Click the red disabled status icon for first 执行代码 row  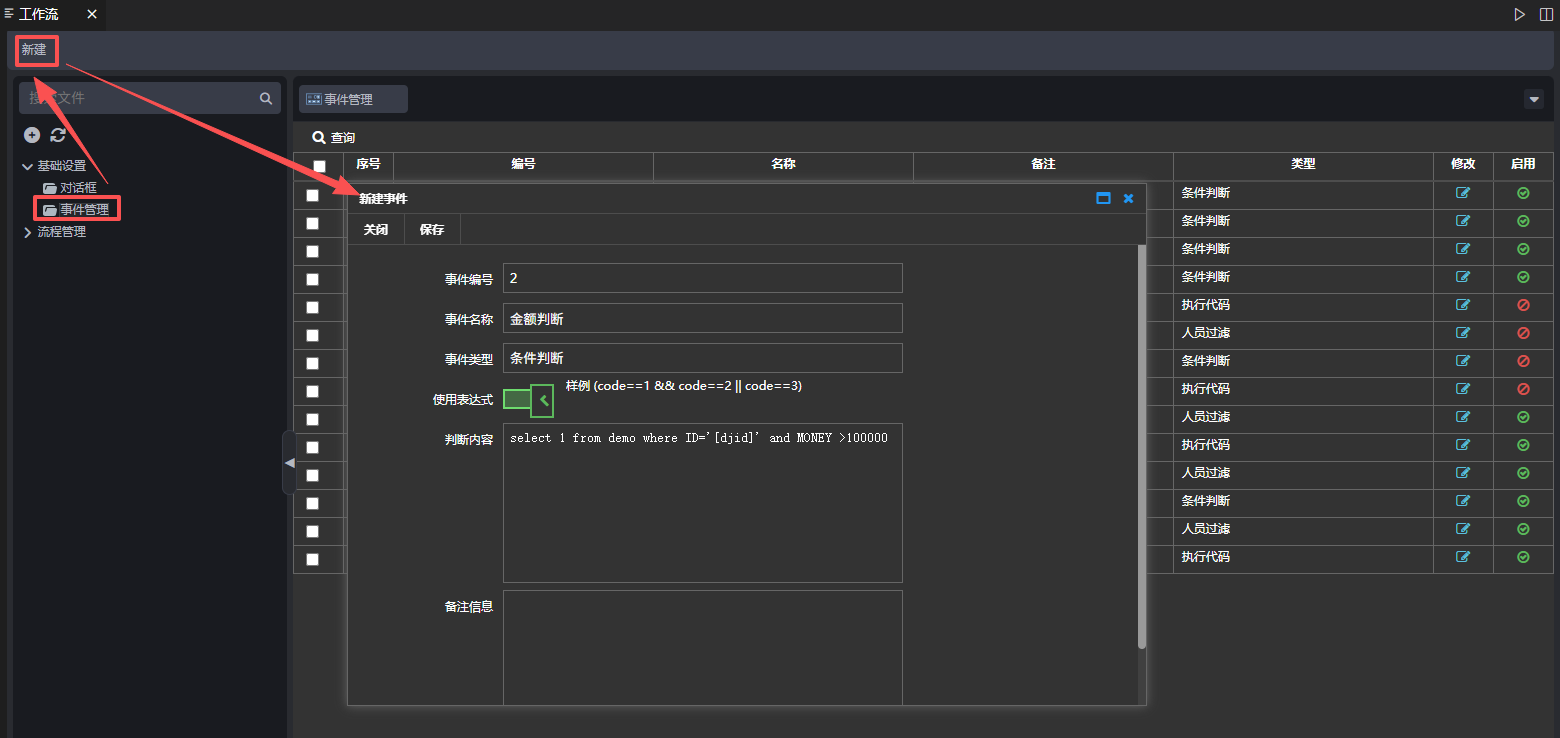pyautogui.click(x=1523, y=305)
